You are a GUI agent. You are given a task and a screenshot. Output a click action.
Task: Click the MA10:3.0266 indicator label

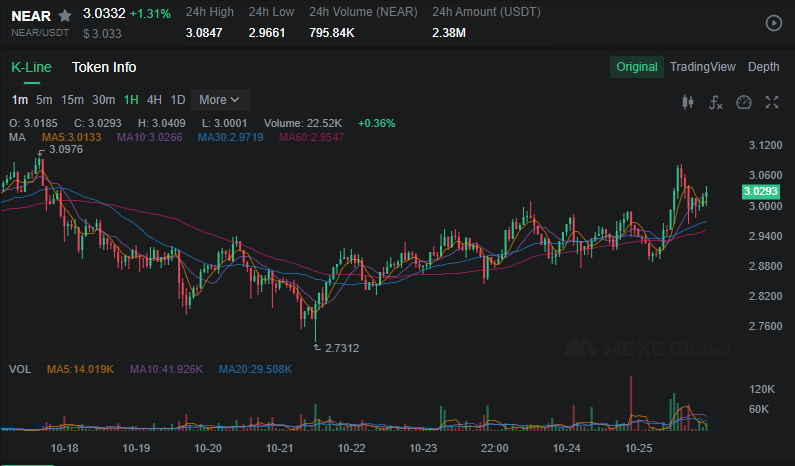[x=150, y=137]
